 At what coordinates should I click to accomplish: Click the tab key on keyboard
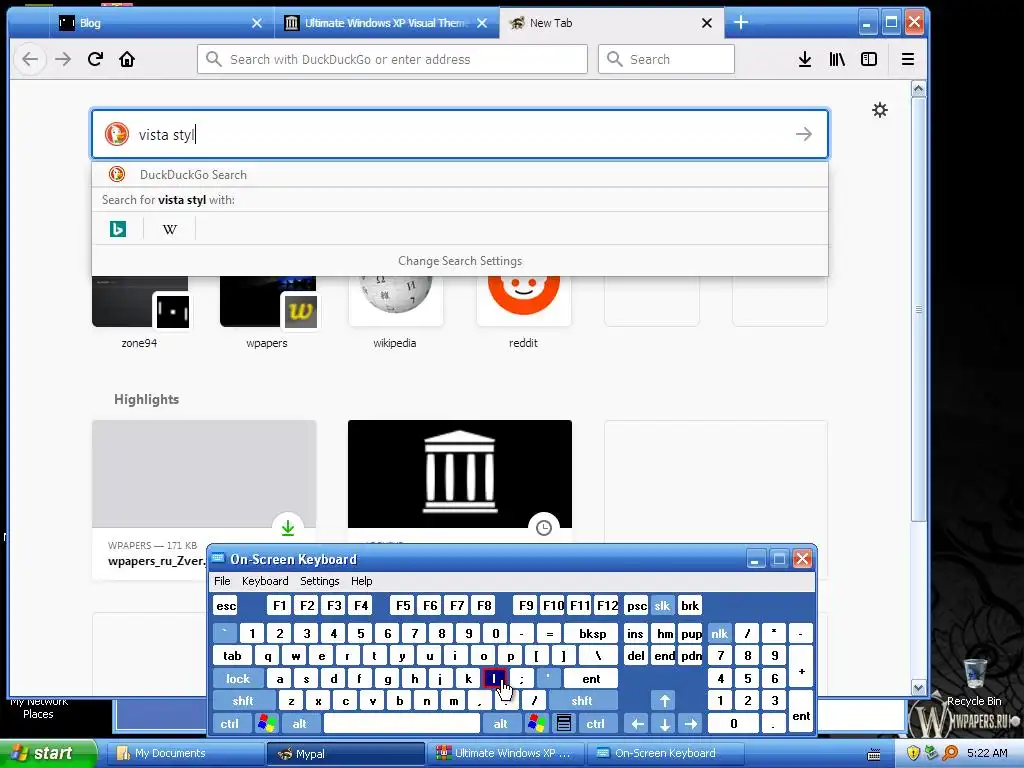click(232, 656)
